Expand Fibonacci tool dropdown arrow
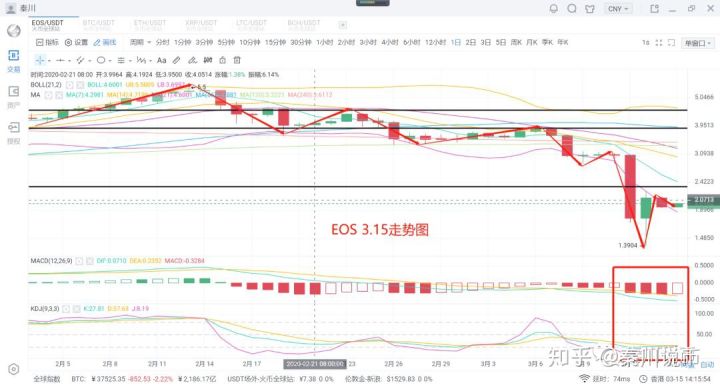This screenshot has width=720, height=387. point(130,61)
